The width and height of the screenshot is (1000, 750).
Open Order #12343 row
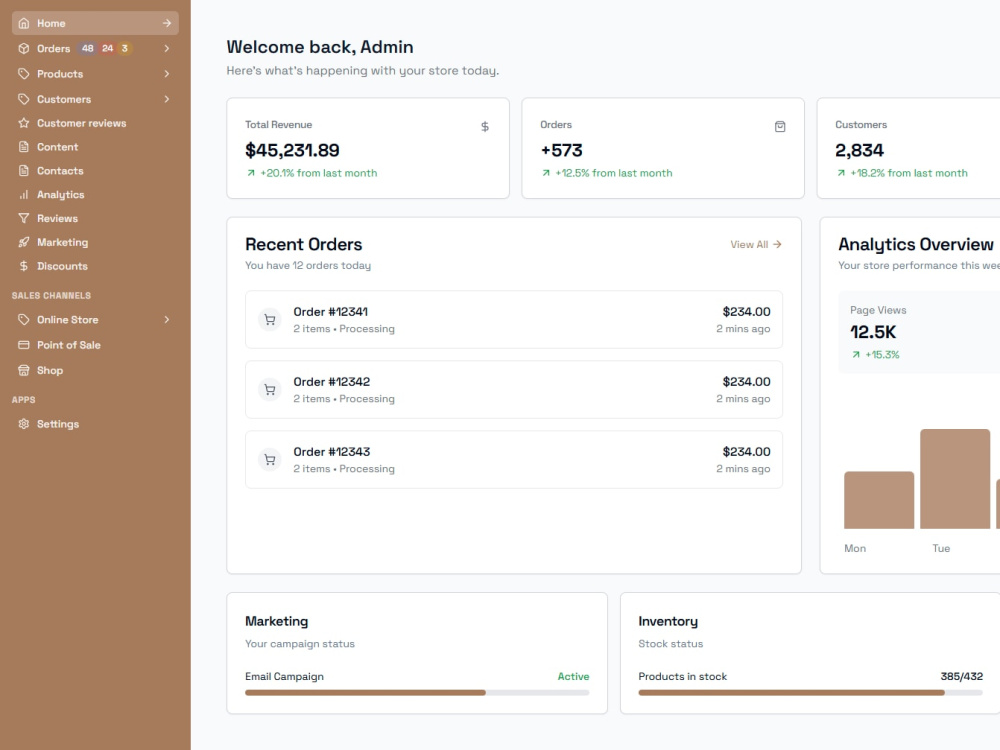(514, 460)
